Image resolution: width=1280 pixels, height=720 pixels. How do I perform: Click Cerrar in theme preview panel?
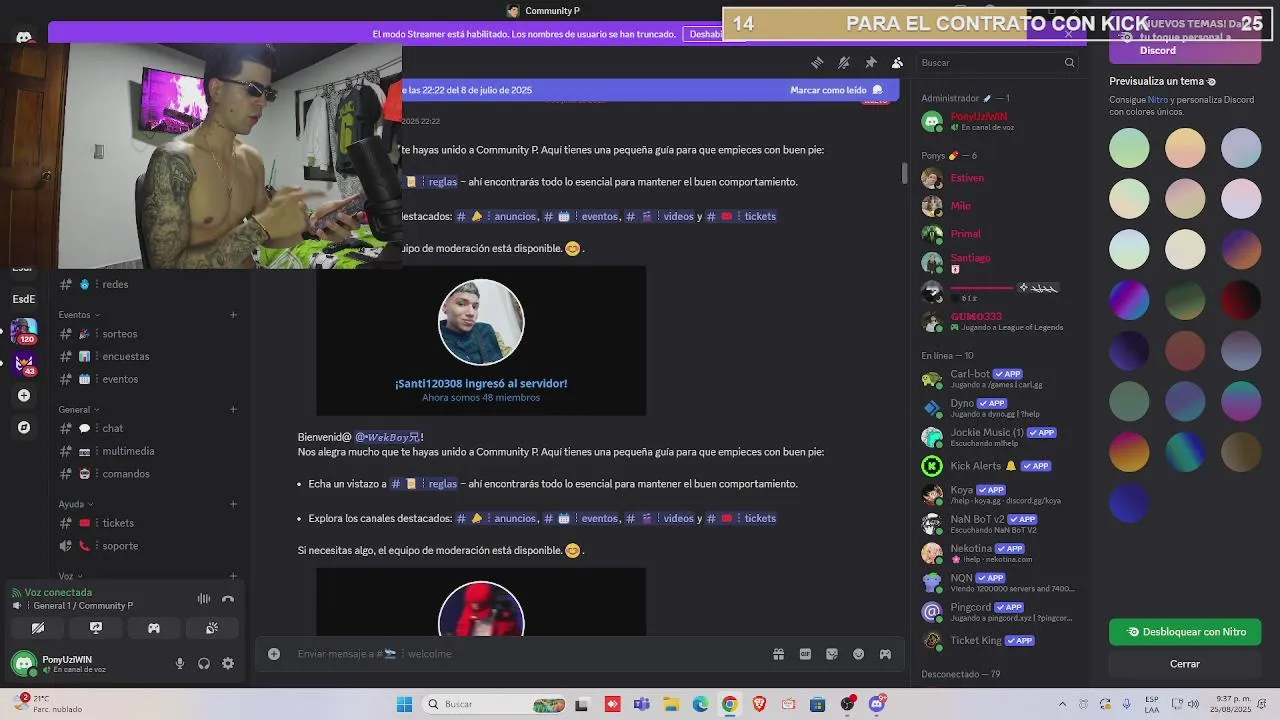(1185, 664)
